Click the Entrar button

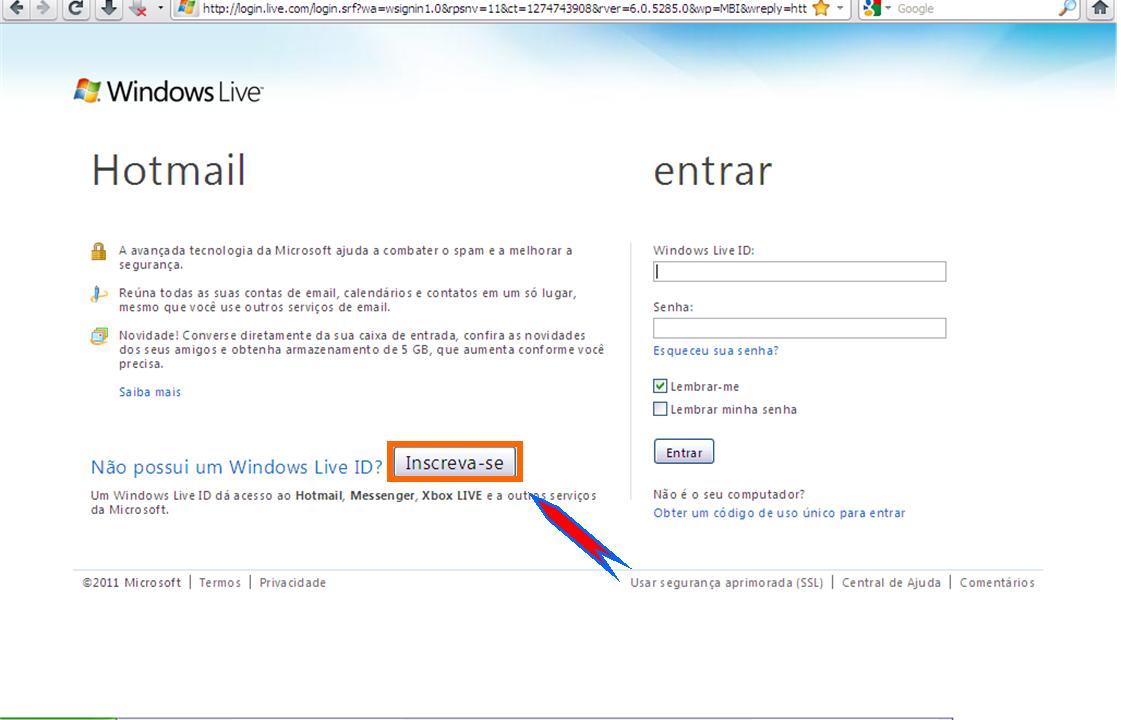point(684,452)
